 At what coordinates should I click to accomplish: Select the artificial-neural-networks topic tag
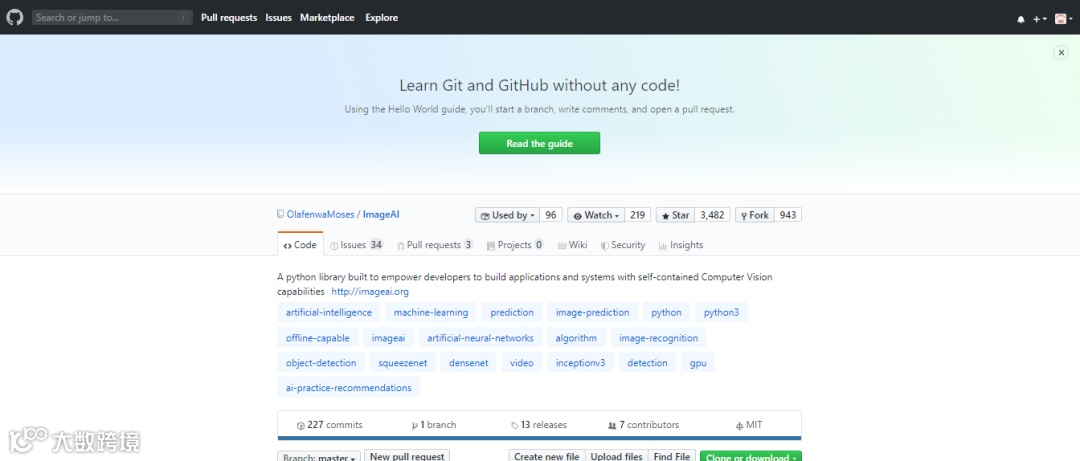coord(480,338)
